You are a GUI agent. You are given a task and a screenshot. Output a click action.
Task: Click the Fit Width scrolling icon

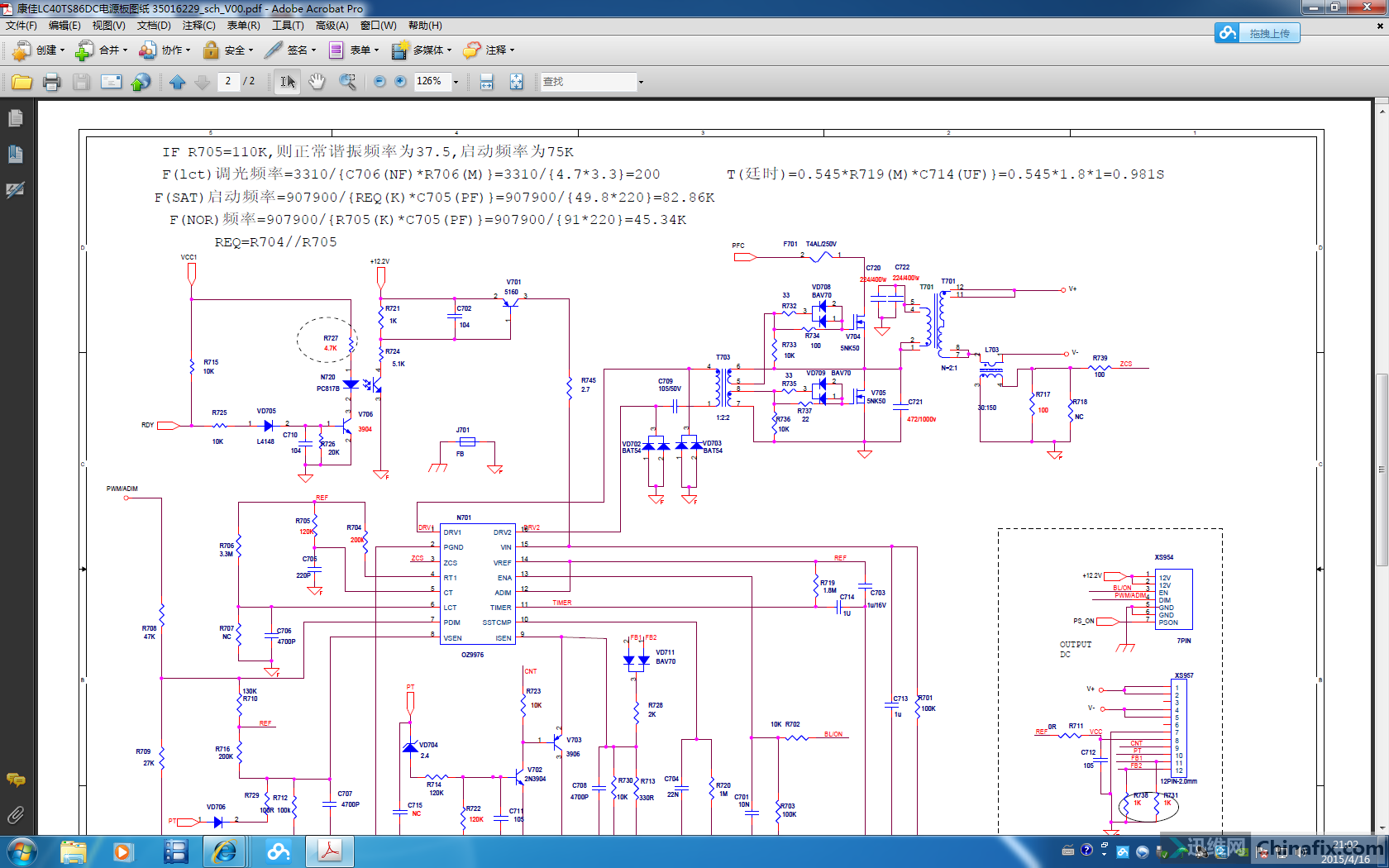pyautogui.click(x=486, y=82)
